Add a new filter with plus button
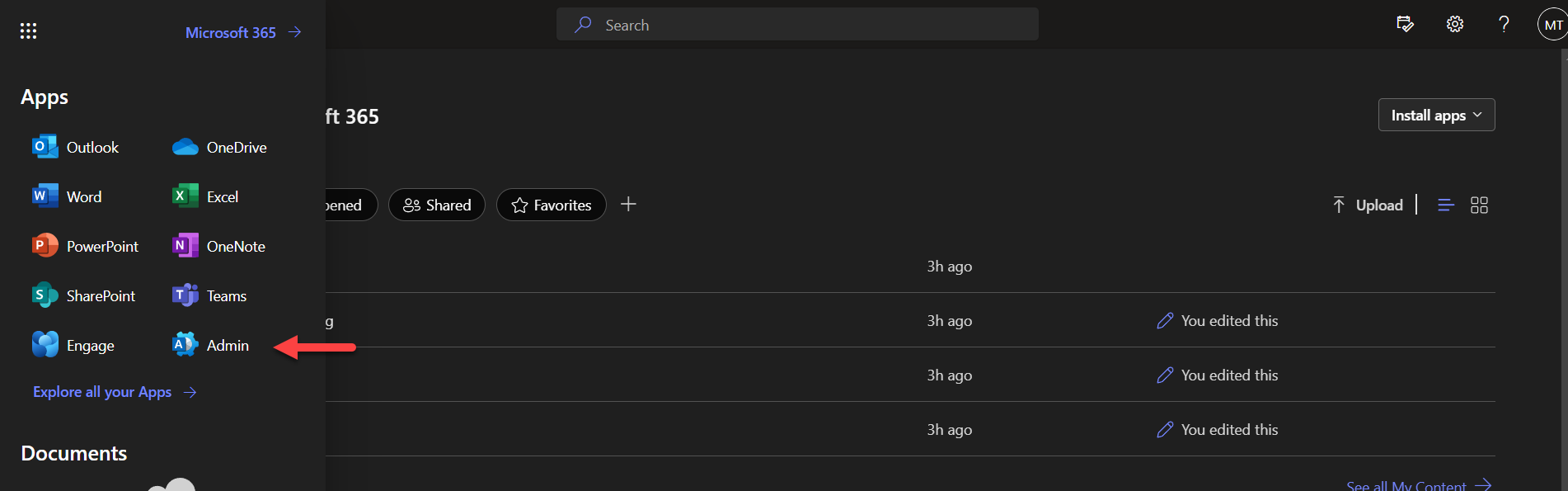This screenshot has width=1568, height=491. pos(628,204)
